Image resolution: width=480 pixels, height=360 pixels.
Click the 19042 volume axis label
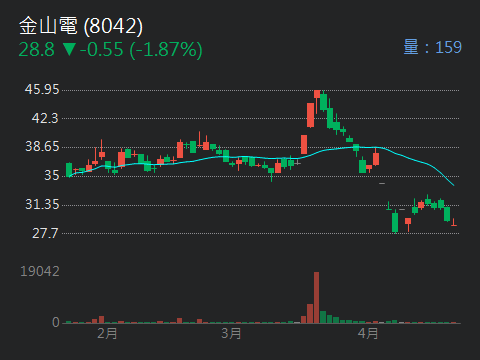coord(40,272)
